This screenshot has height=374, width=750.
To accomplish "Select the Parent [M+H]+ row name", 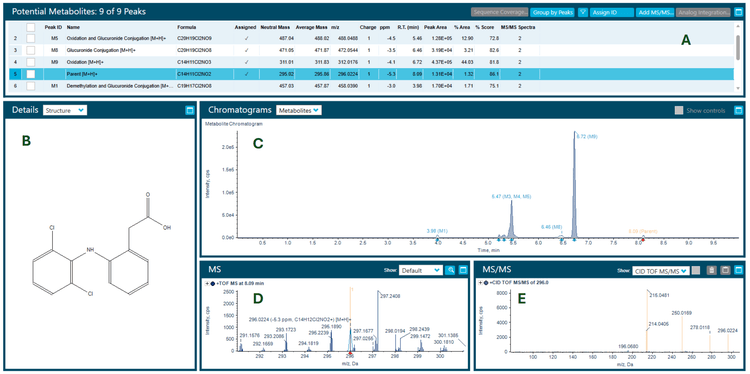I will (82, 74).
